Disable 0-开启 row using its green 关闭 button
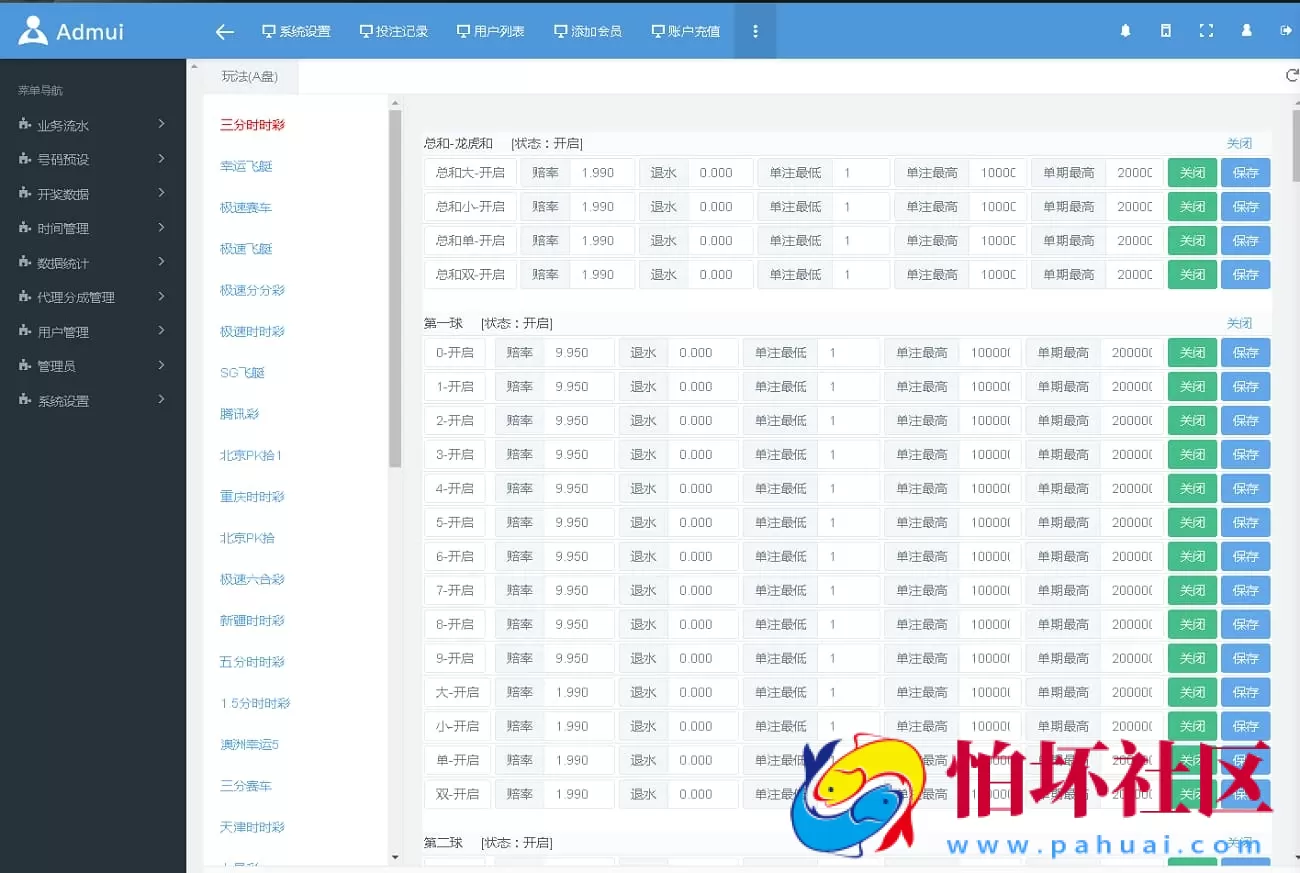 1192,352
